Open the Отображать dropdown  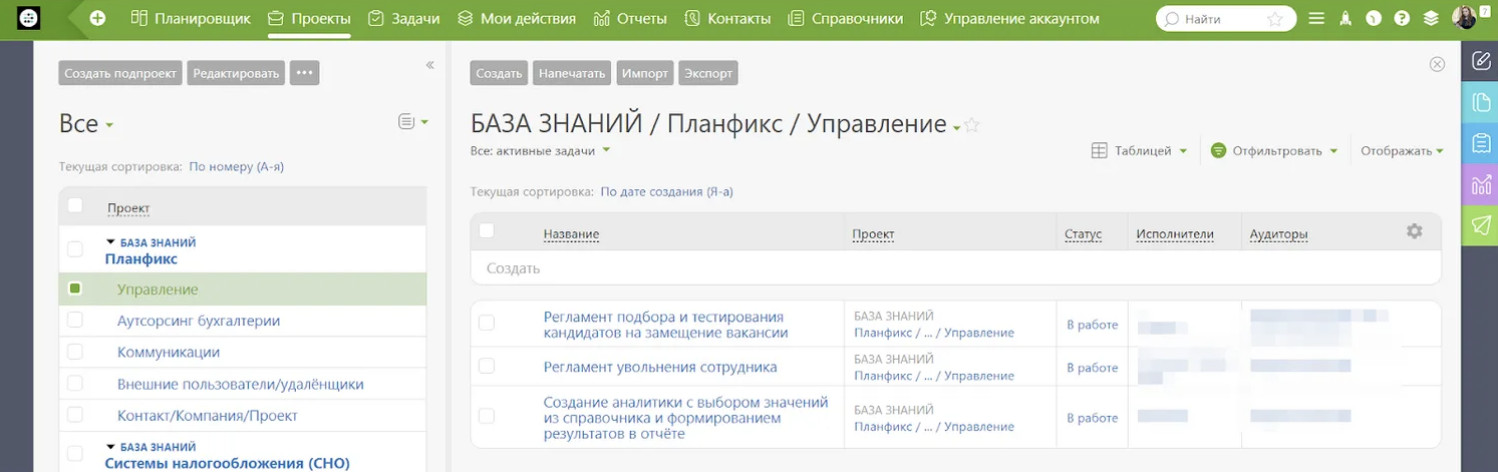[1402, 151]
